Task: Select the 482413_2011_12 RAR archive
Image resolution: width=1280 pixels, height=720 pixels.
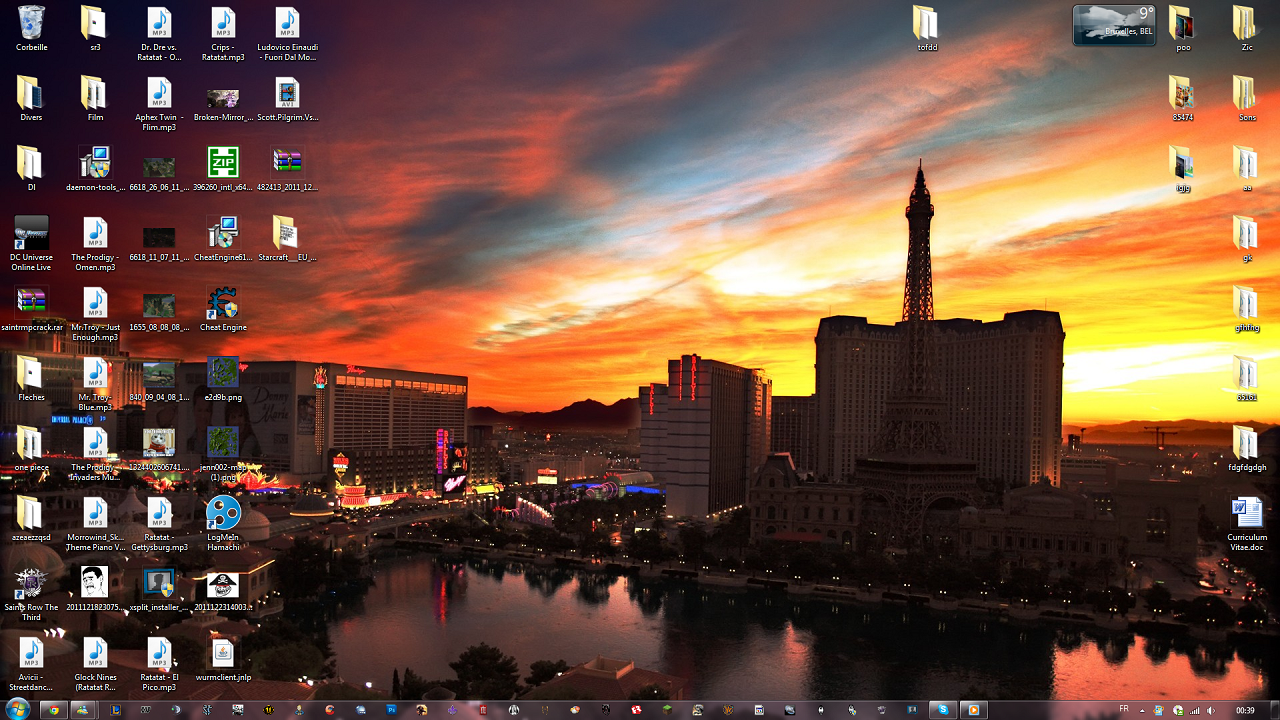Action: [287, 168]
